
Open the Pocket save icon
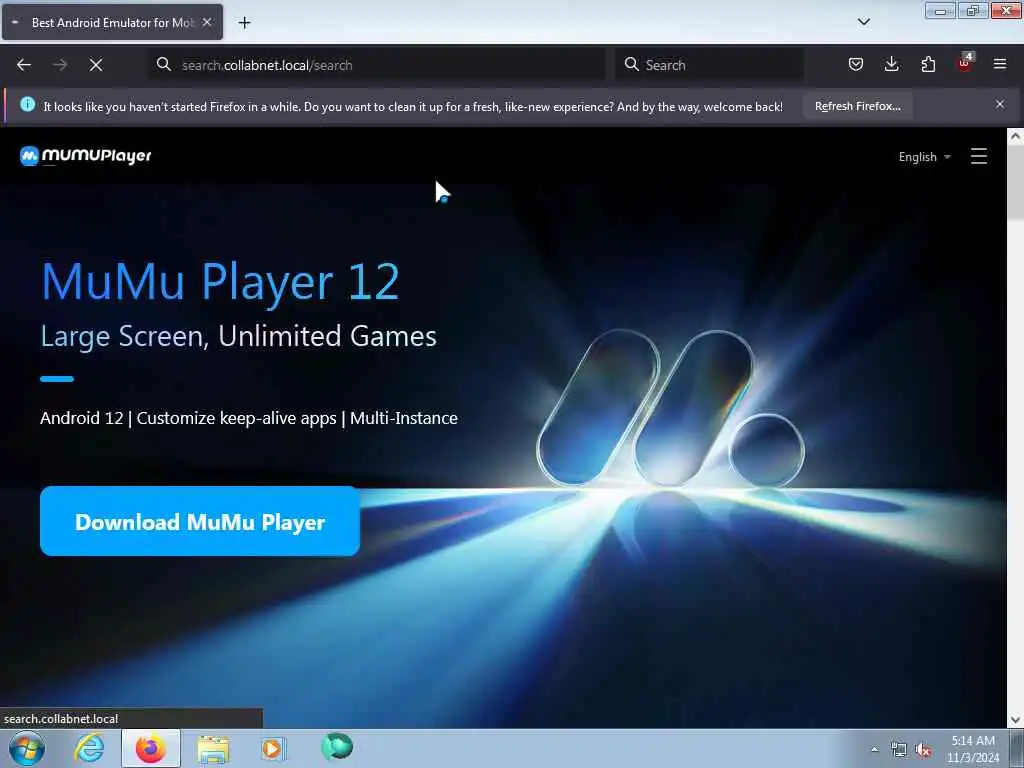point(856,64)
